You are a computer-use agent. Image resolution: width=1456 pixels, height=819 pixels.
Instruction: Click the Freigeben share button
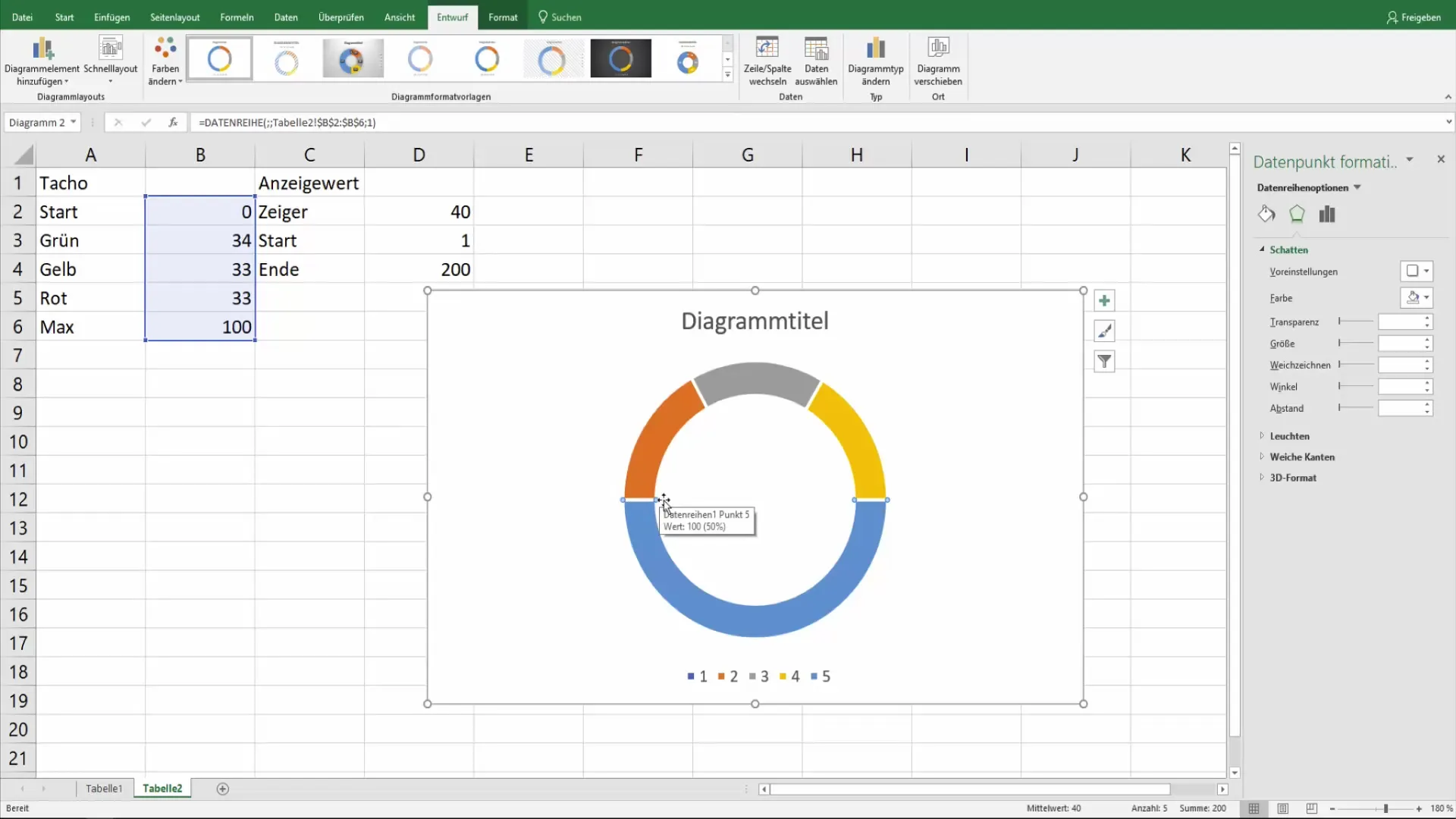point(1414,17)
